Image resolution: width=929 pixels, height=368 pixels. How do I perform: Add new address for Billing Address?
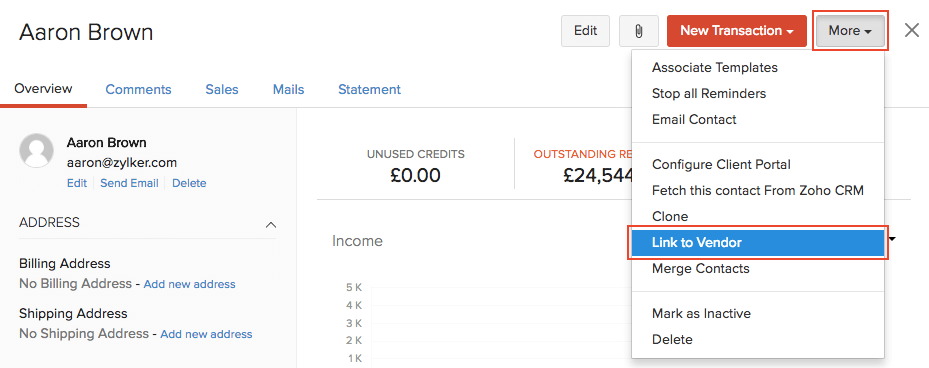[x=190, y=284]
